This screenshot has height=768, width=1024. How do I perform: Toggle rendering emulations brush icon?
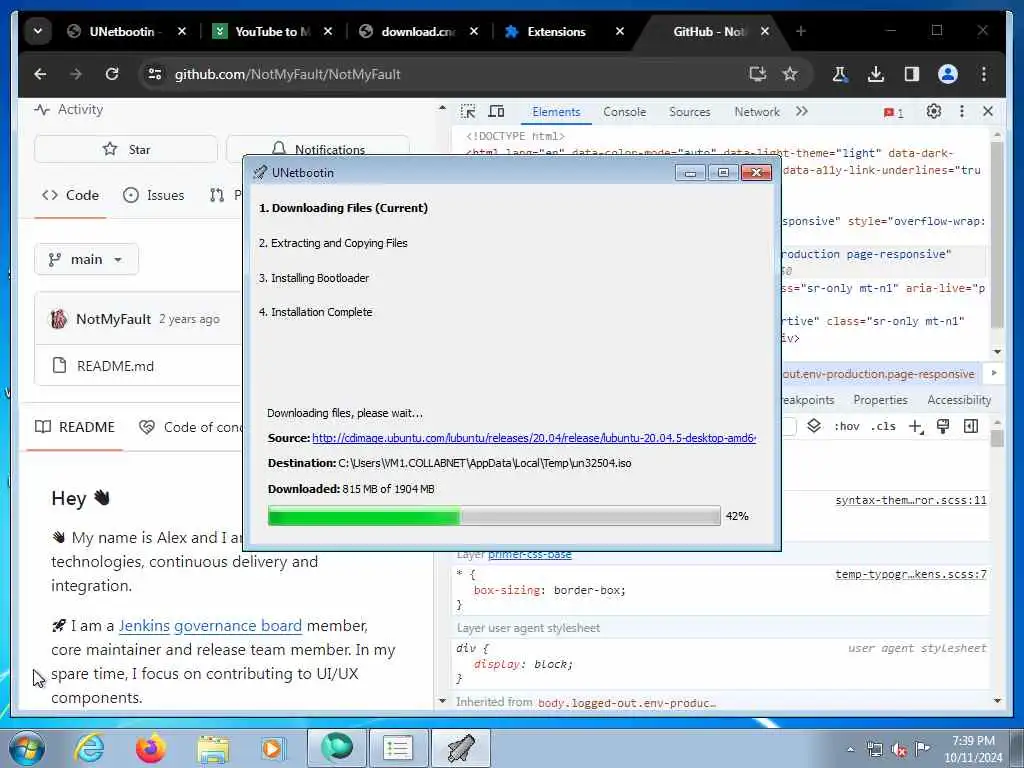coord(942,426)
